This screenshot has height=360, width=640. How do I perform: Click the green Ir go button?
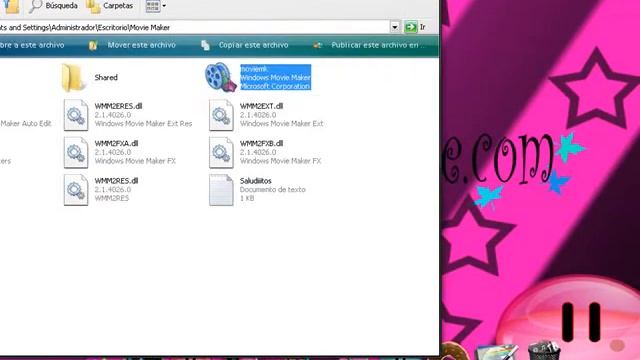[415, 27]
